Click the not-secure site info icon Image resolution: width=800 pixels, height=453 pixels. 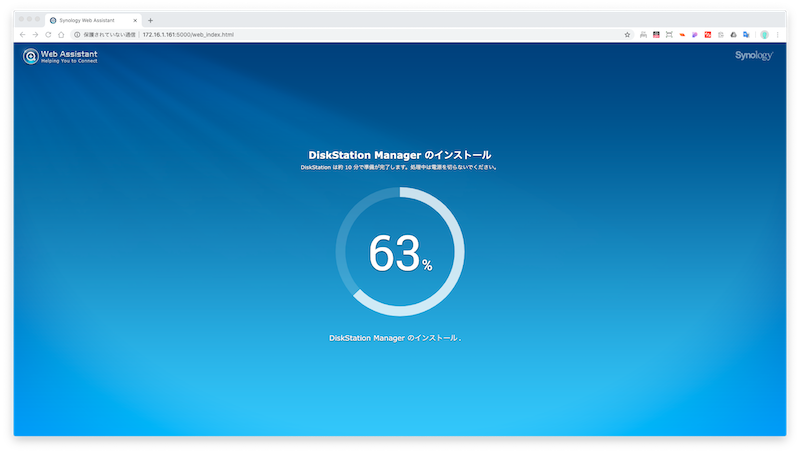click(x=77, y=35)
